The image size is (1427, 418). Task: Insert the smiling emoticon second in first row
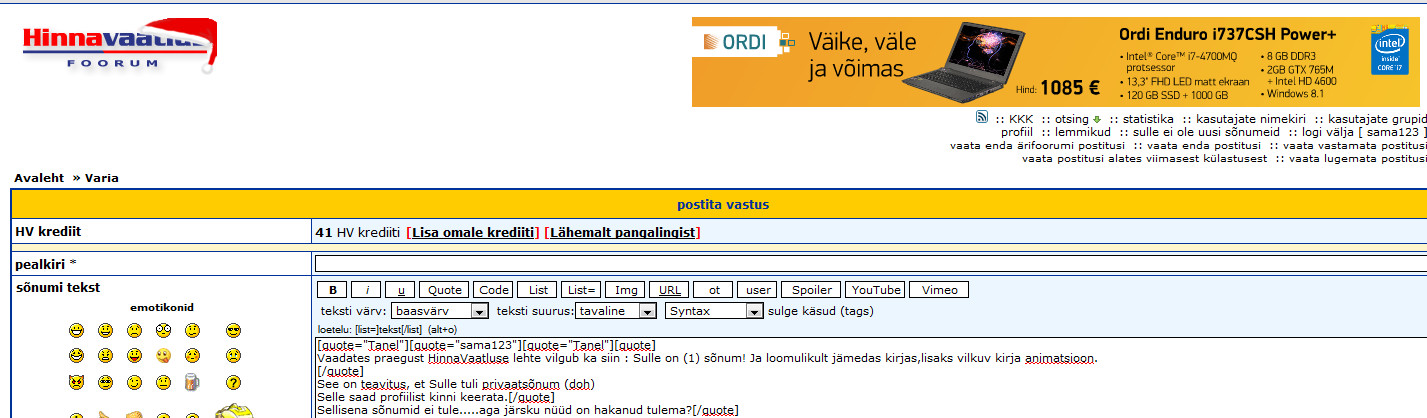click(x=105, y=330)
